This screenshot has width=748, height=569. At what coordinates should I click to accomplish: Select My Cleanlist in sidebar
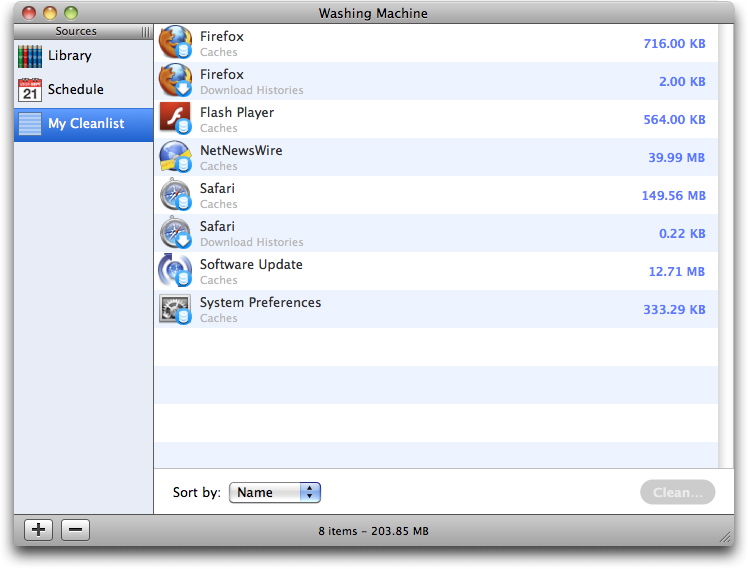(83, 124)
